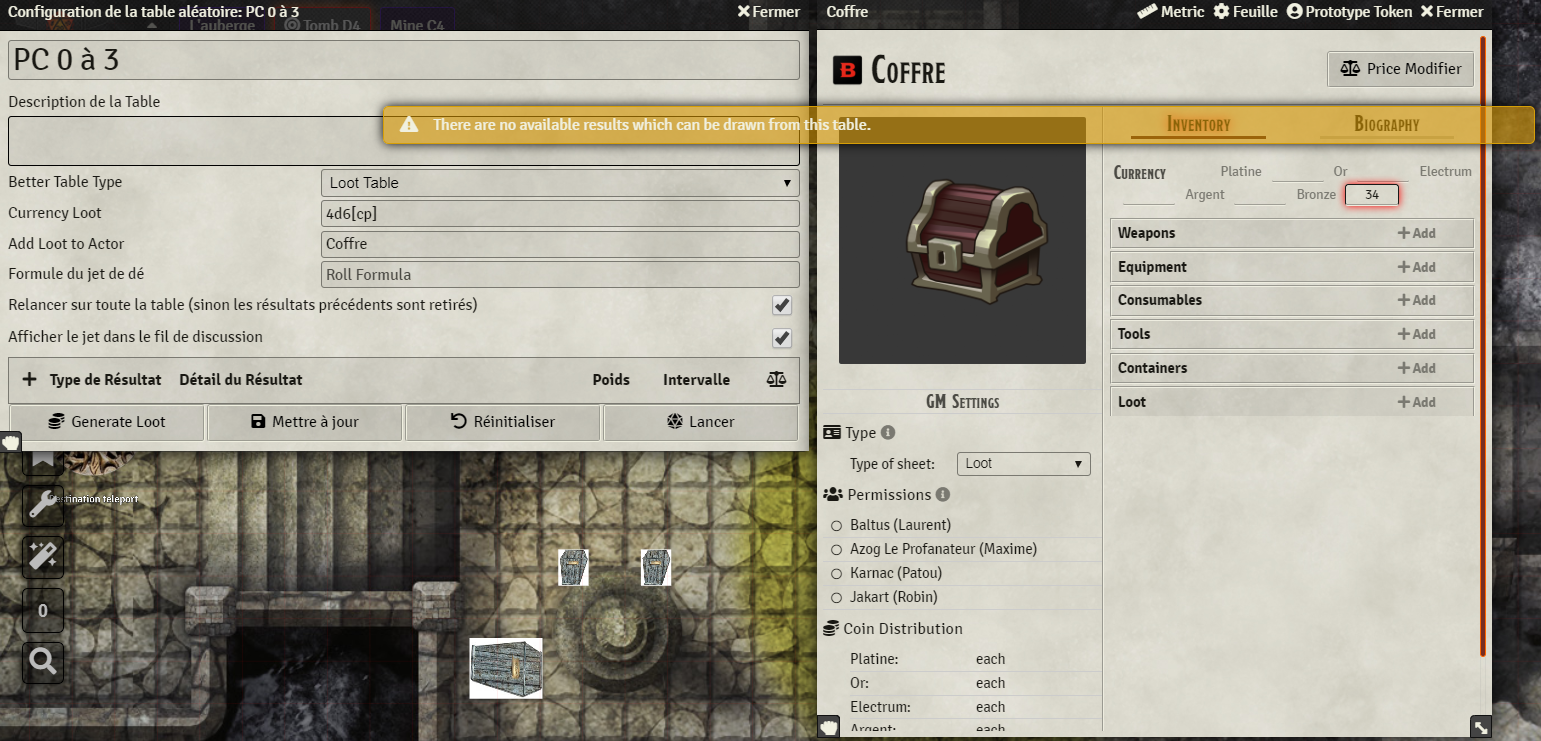Screen dimensions: 1541x741
Task: Select the wrench tile controls tool
Action: click(42, 506)
